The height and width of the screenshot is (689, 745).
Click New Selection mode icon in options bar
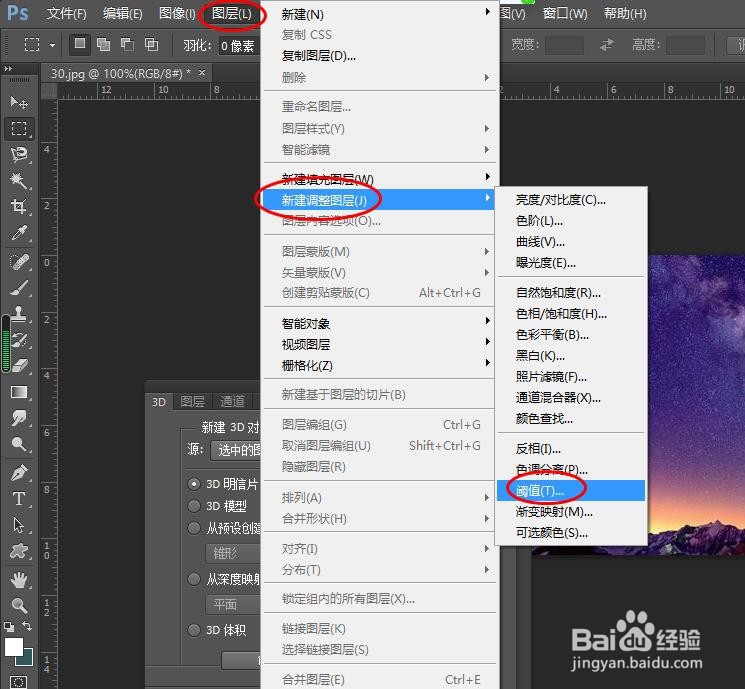coord(80,45)
